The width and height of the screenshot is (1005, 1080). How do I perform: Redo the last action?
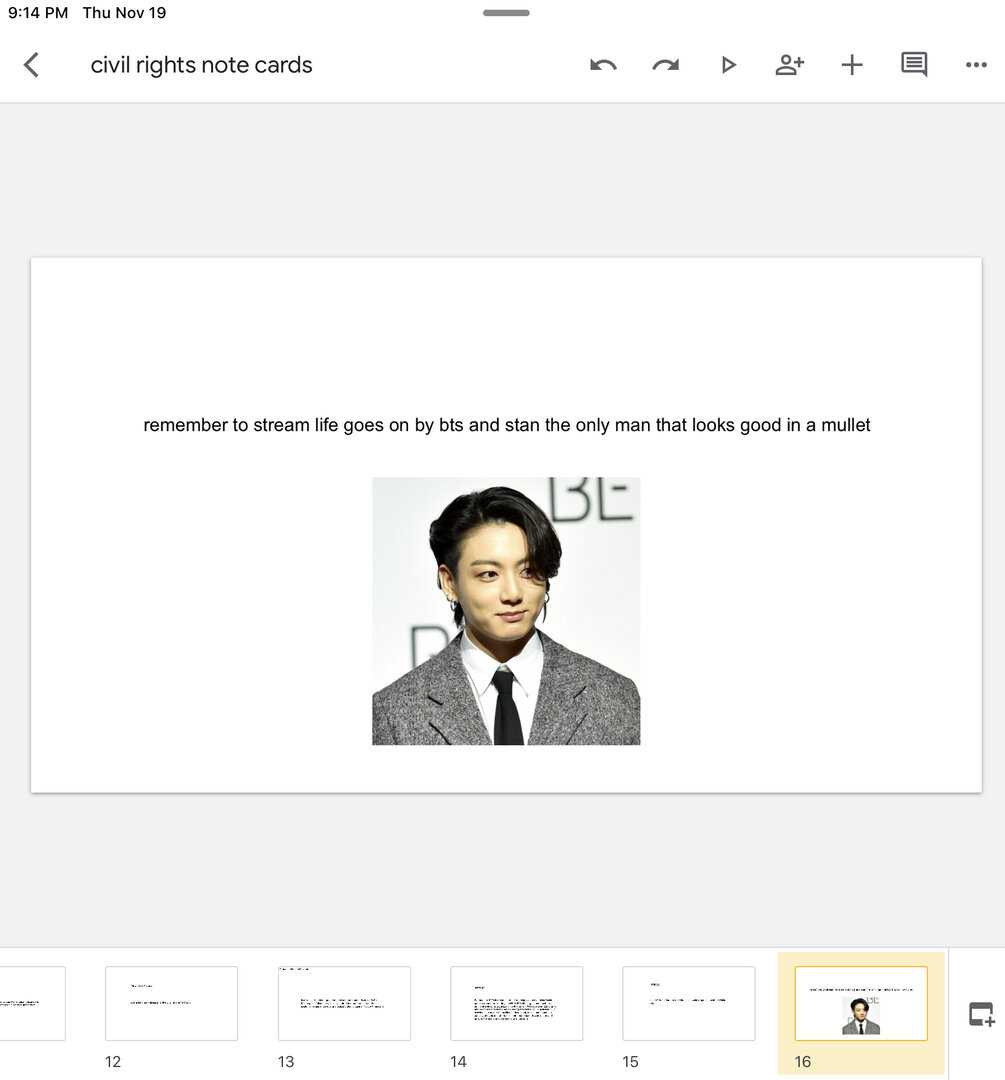tap(665, 65)
